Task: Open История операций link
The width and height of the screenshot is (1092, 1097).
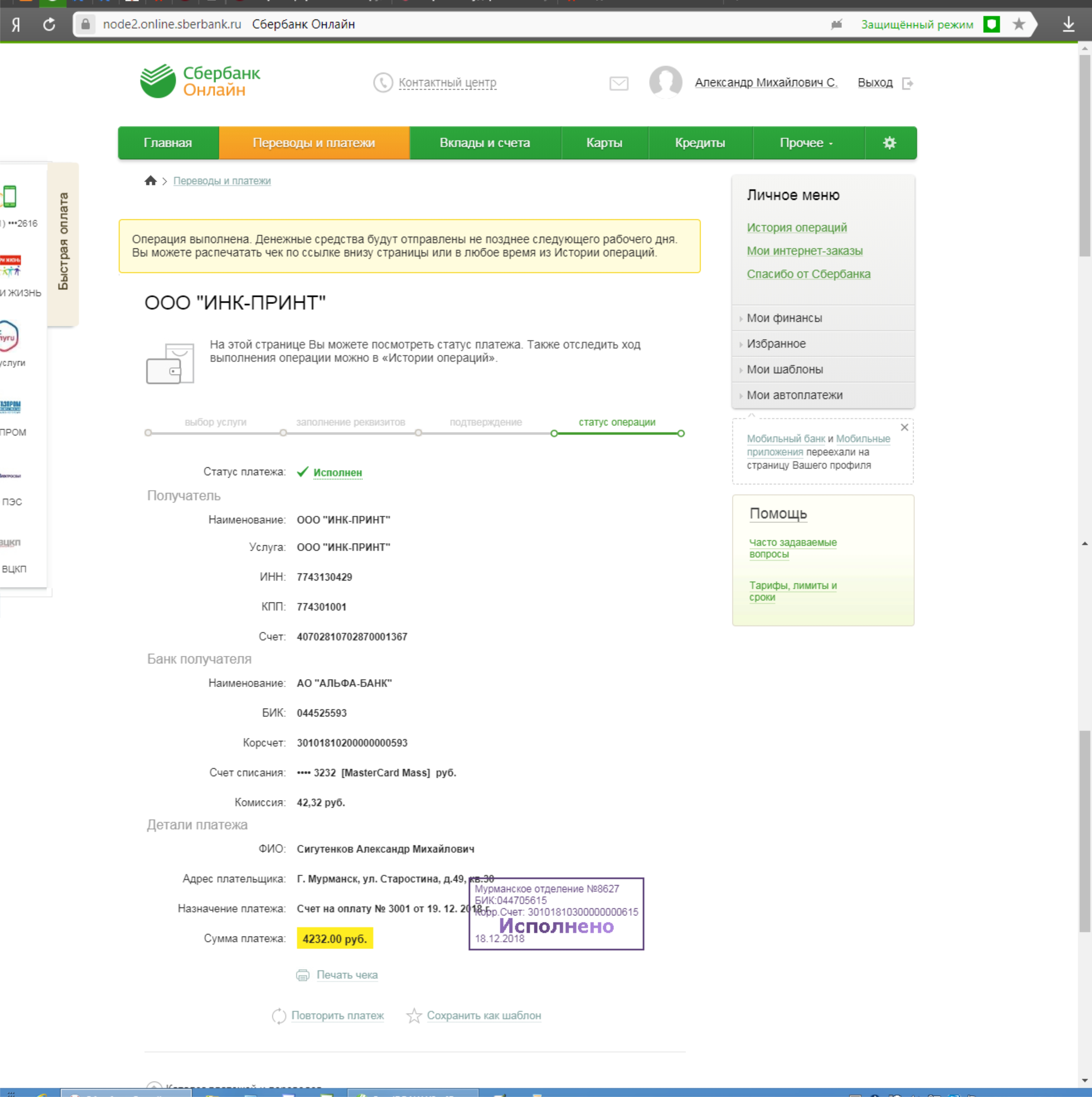Action: pos(797,228)
